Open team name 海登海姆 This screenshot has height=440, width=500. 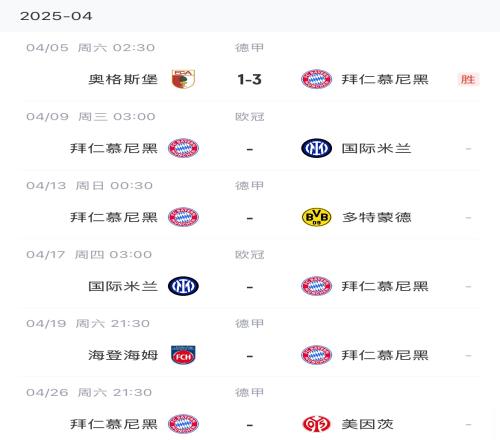click(123, 355)
